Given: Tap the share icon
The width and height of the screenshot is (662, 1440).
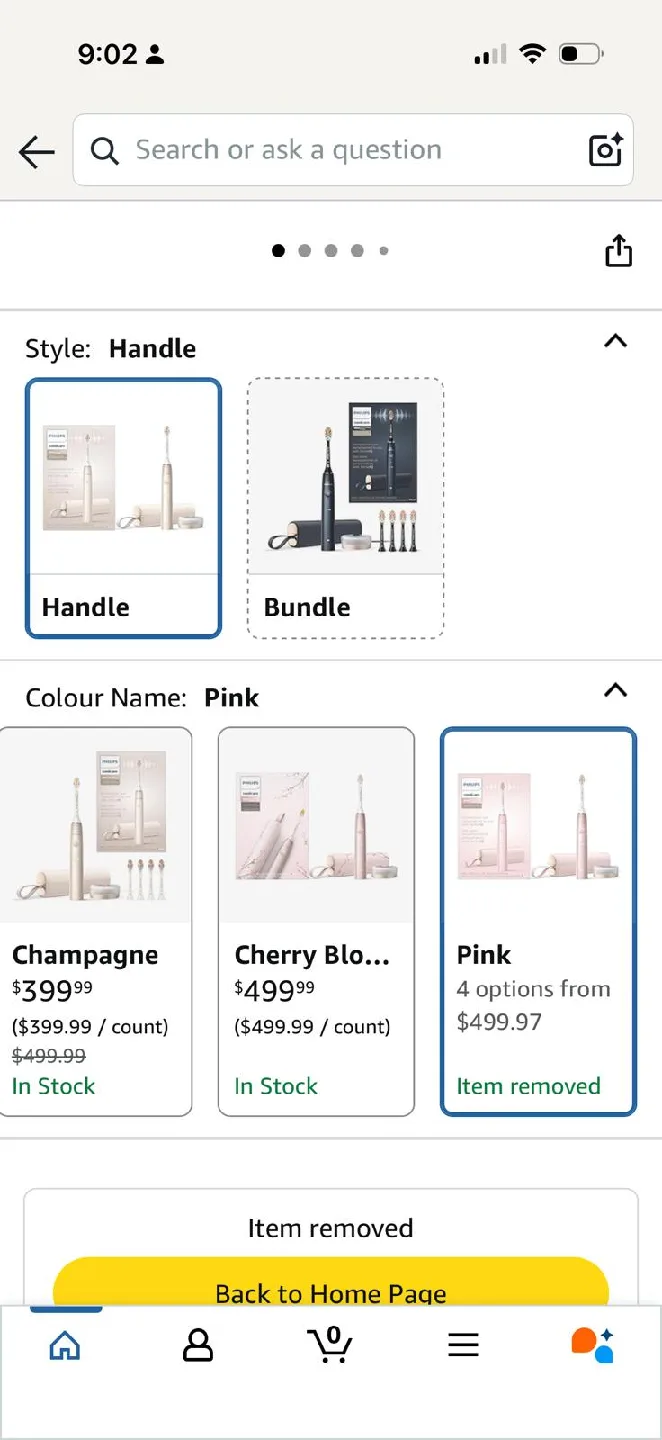Looking at the screenshot, I should 619,251.
